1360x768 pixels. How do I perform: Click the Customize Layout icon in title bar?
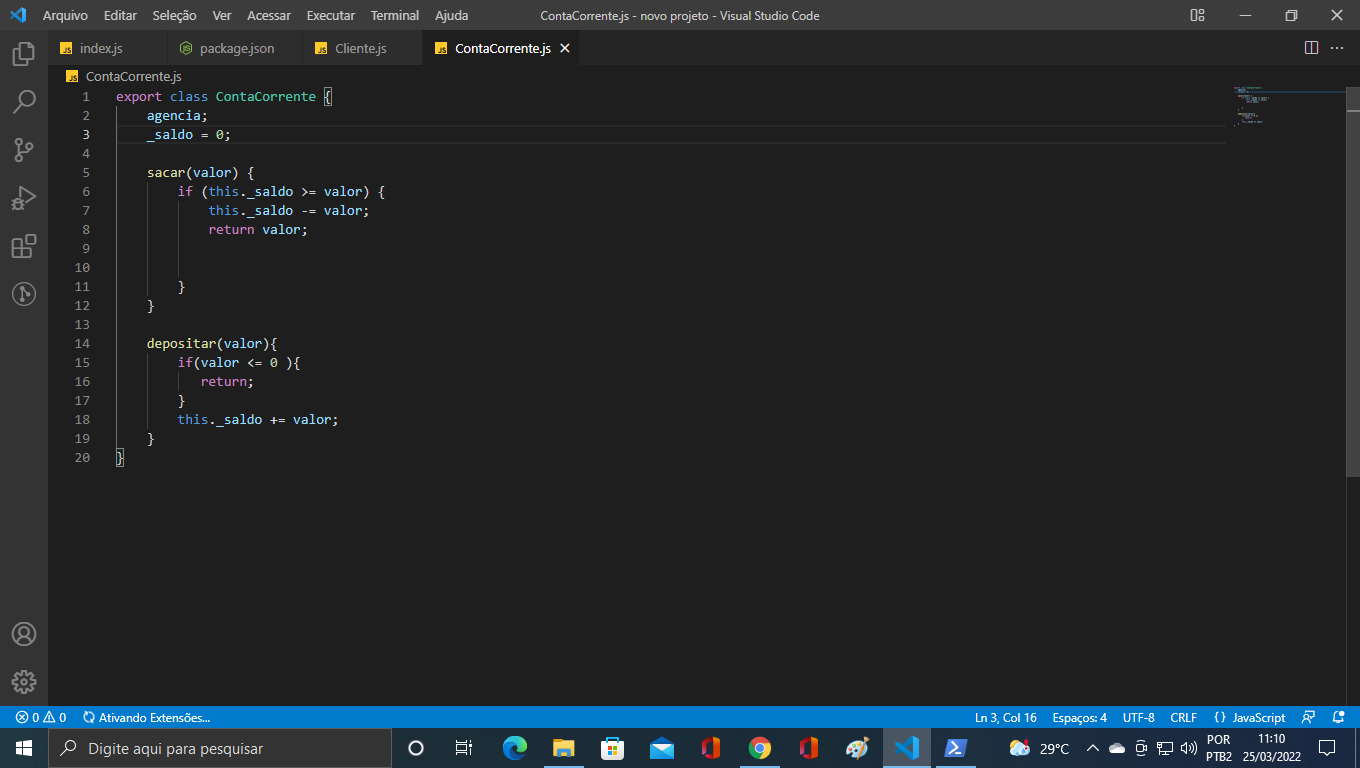point(1197,15)
